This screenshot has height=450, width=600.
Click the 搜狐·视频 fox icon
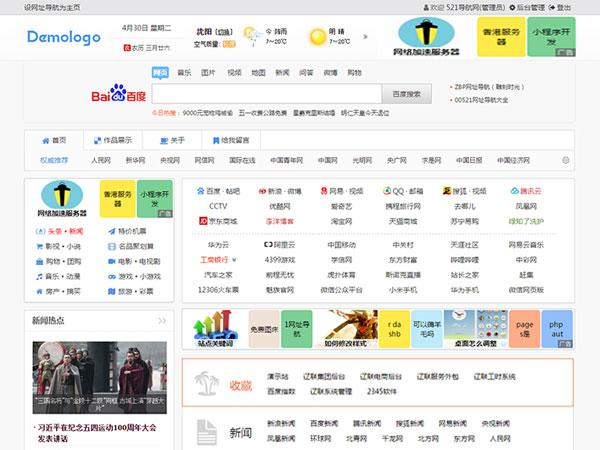coord(447,191)
